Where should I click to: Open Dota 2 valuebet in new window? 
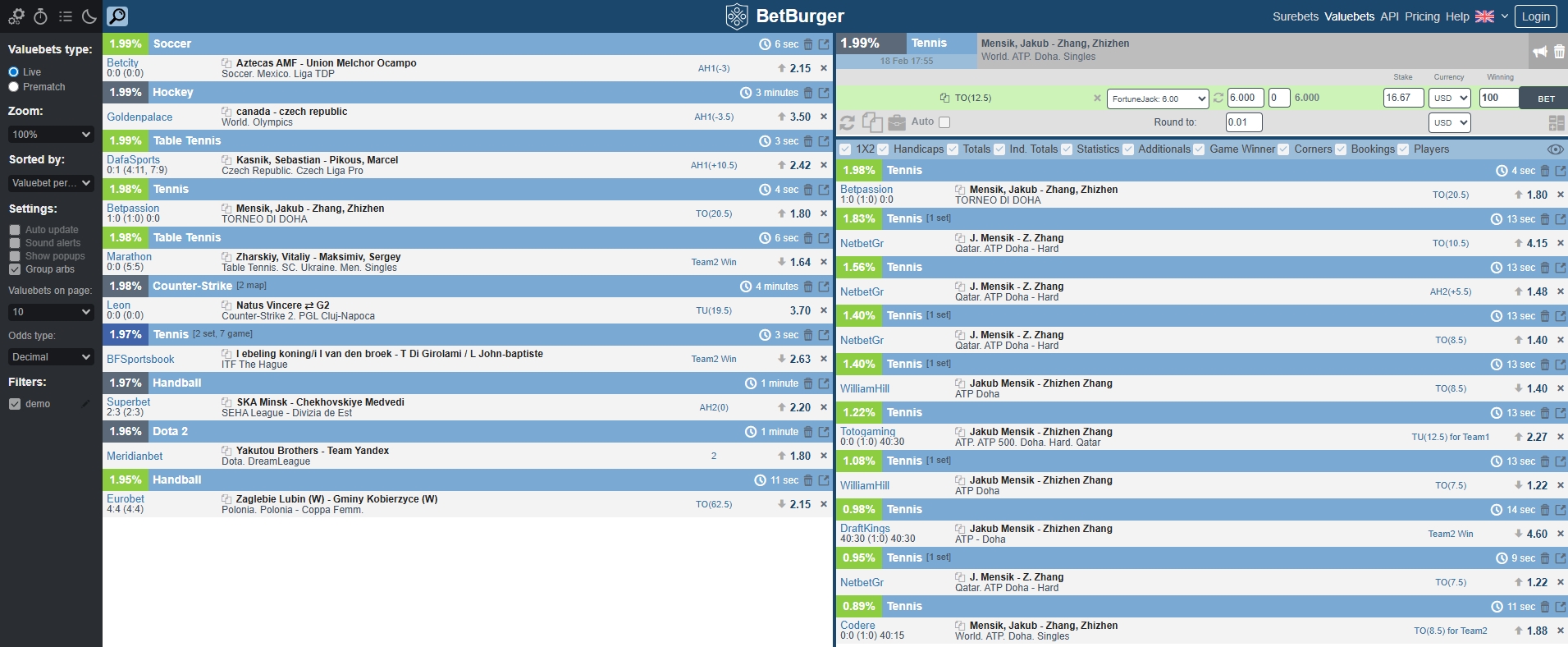824,432
